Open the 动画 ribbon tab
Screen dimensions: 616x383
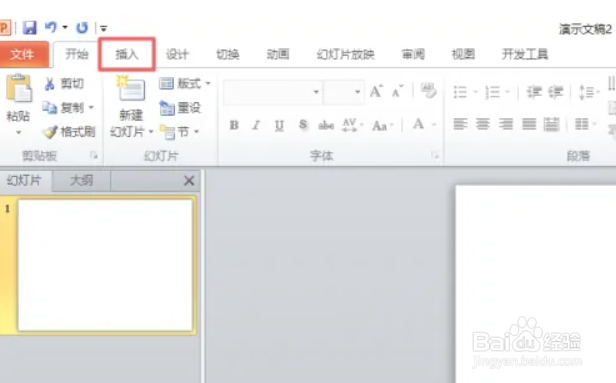278,54
